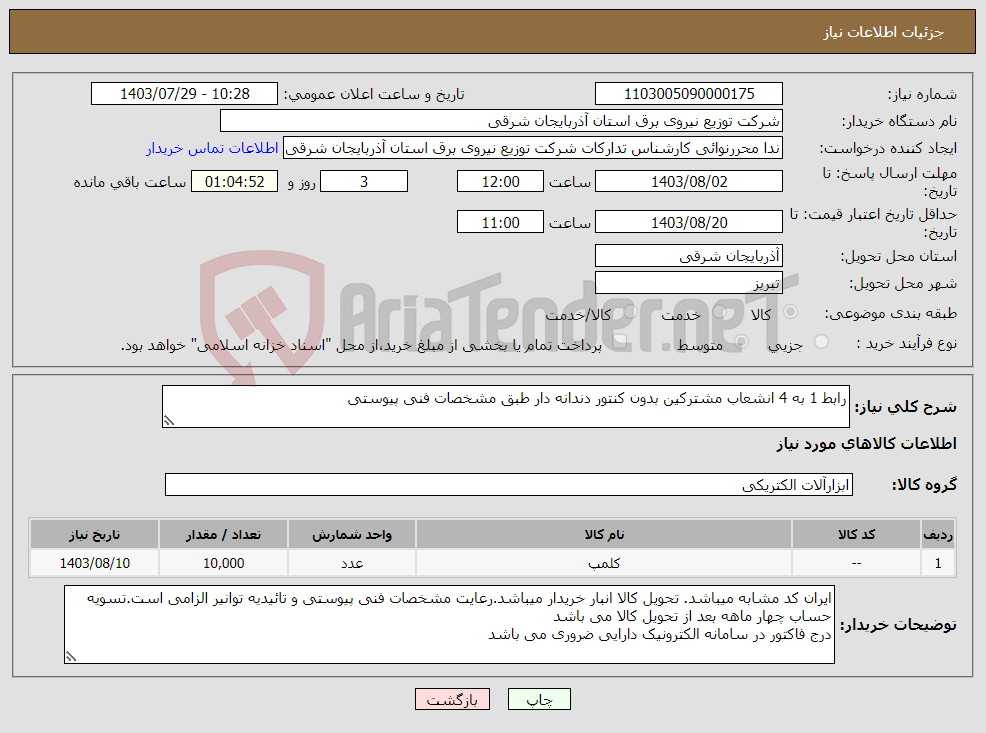Click the page header جزئیات اطلاعات نیاز
The height and width of the screenshot is (733, 986).
[884, 32]
